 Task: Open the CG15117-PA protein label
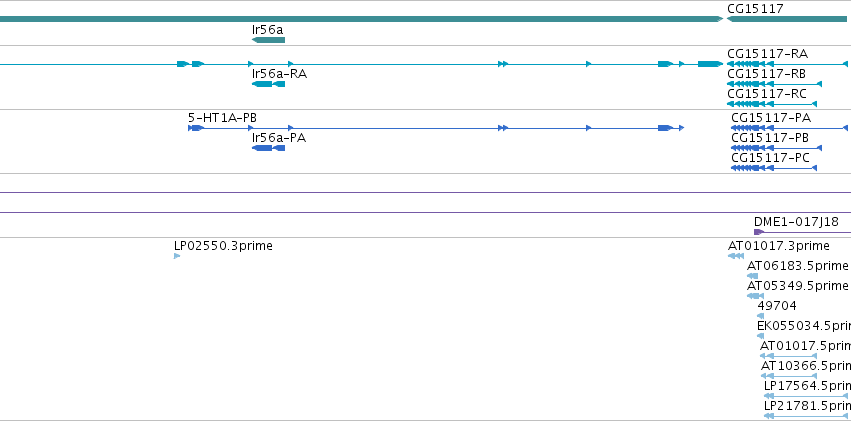[771, 118]
